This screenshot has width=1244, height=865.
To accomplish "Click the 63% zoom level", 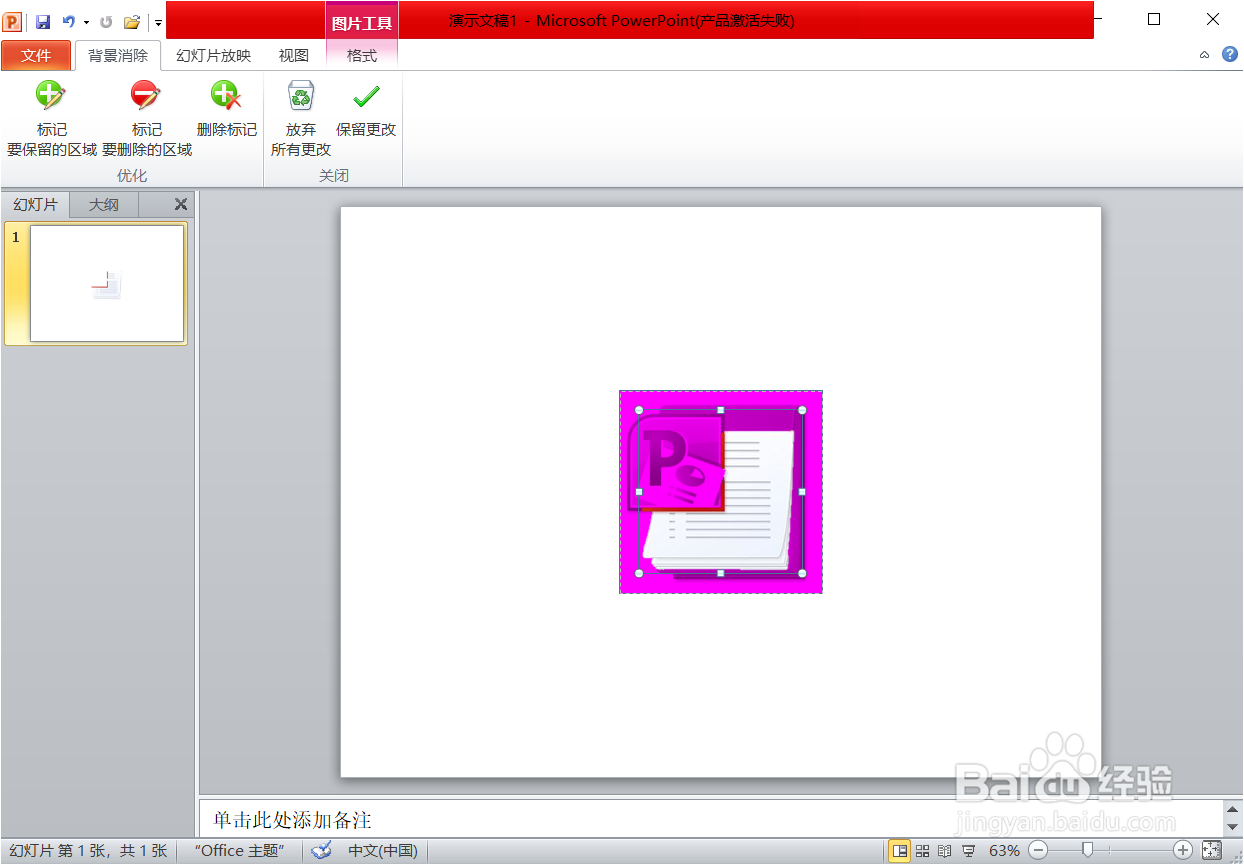I will pos(1004,851).
